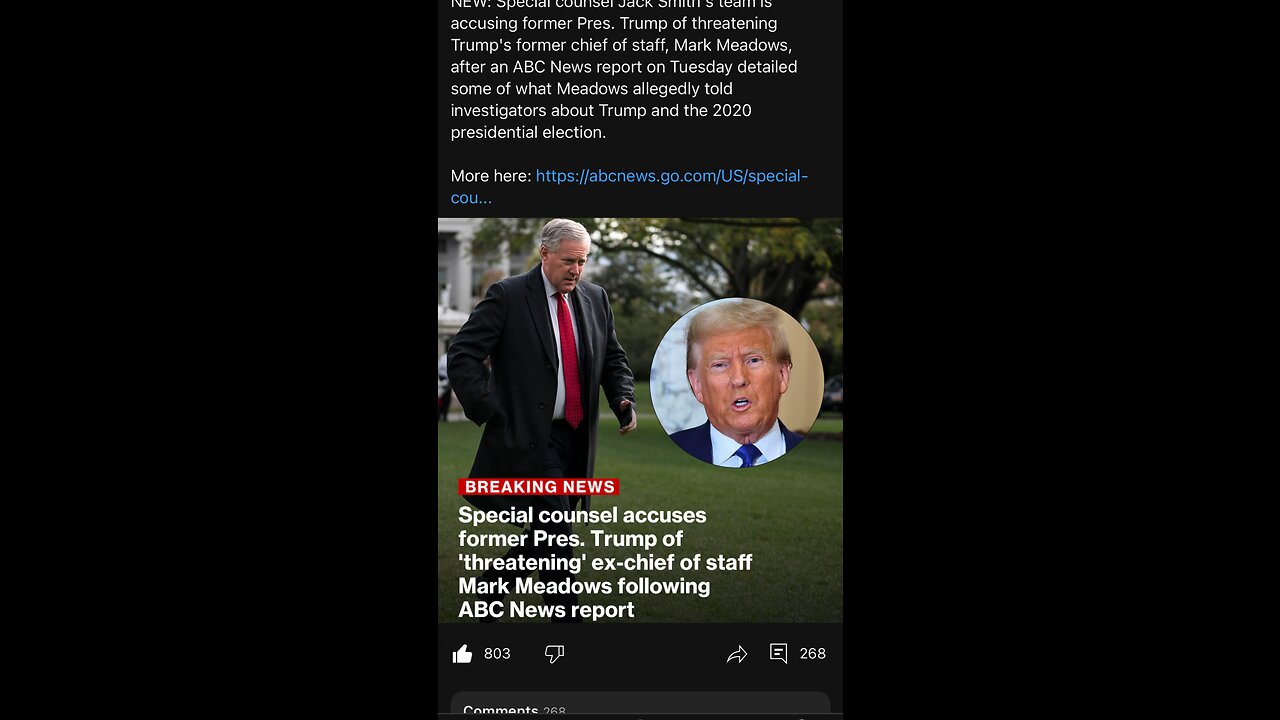Image resolution: width=1280 pixels, height=720 pixels.
Task: Click the 803 likes count
Action: coord(497,654)
